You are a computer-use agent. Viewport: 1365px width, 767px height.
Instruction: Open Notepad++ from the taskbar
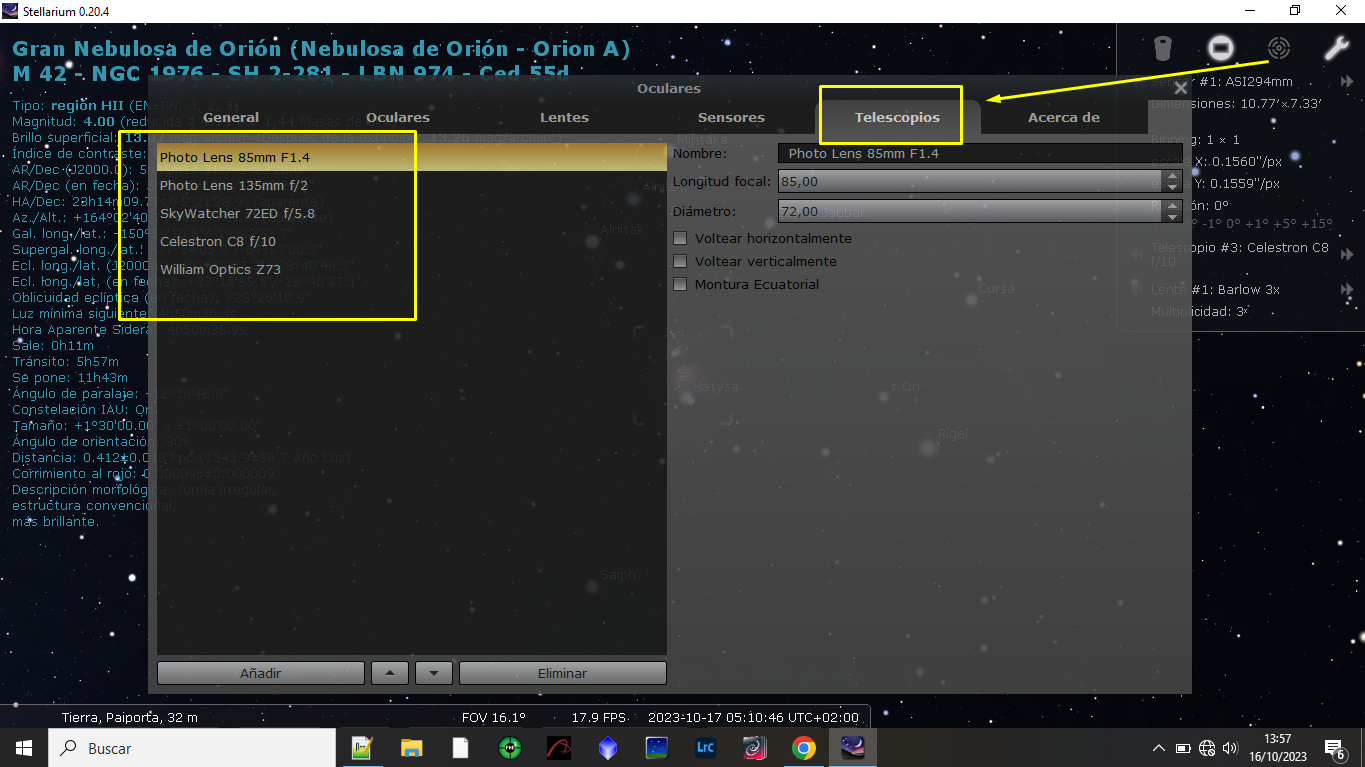tap(362, 748)
